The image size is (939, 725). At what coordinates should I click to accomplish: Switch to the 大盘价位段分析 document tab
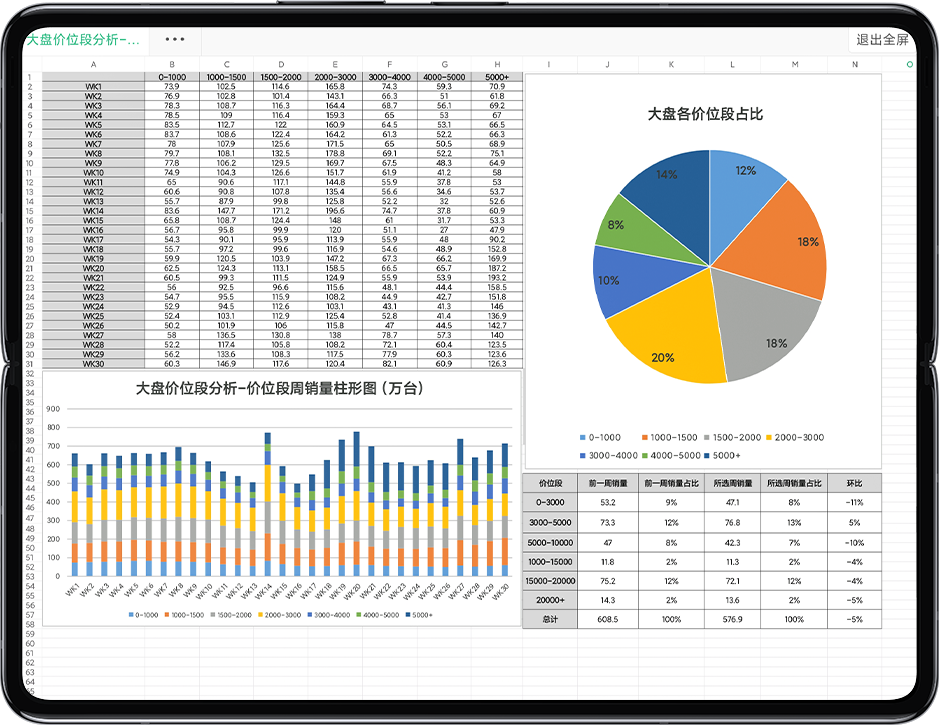[84, 40]
